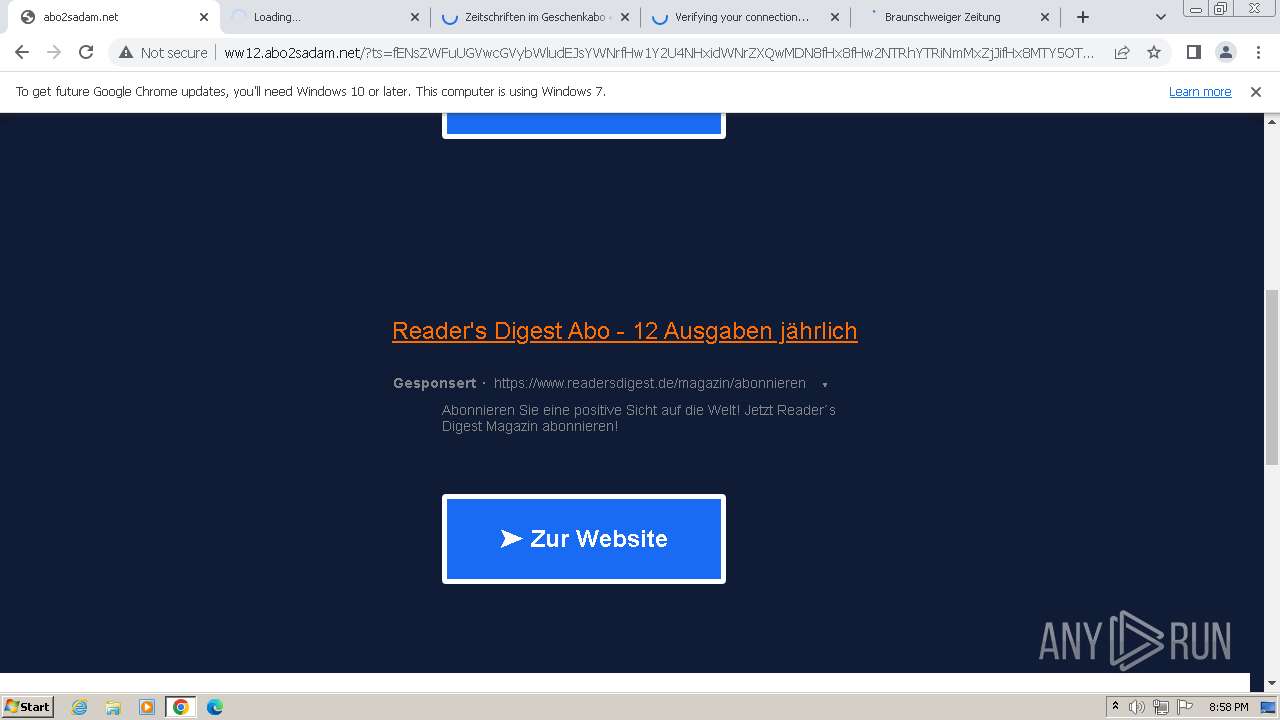Open Microsoft Edge from the taskbar
Screen dimensions: 1280x720
(x=215, y=707)
